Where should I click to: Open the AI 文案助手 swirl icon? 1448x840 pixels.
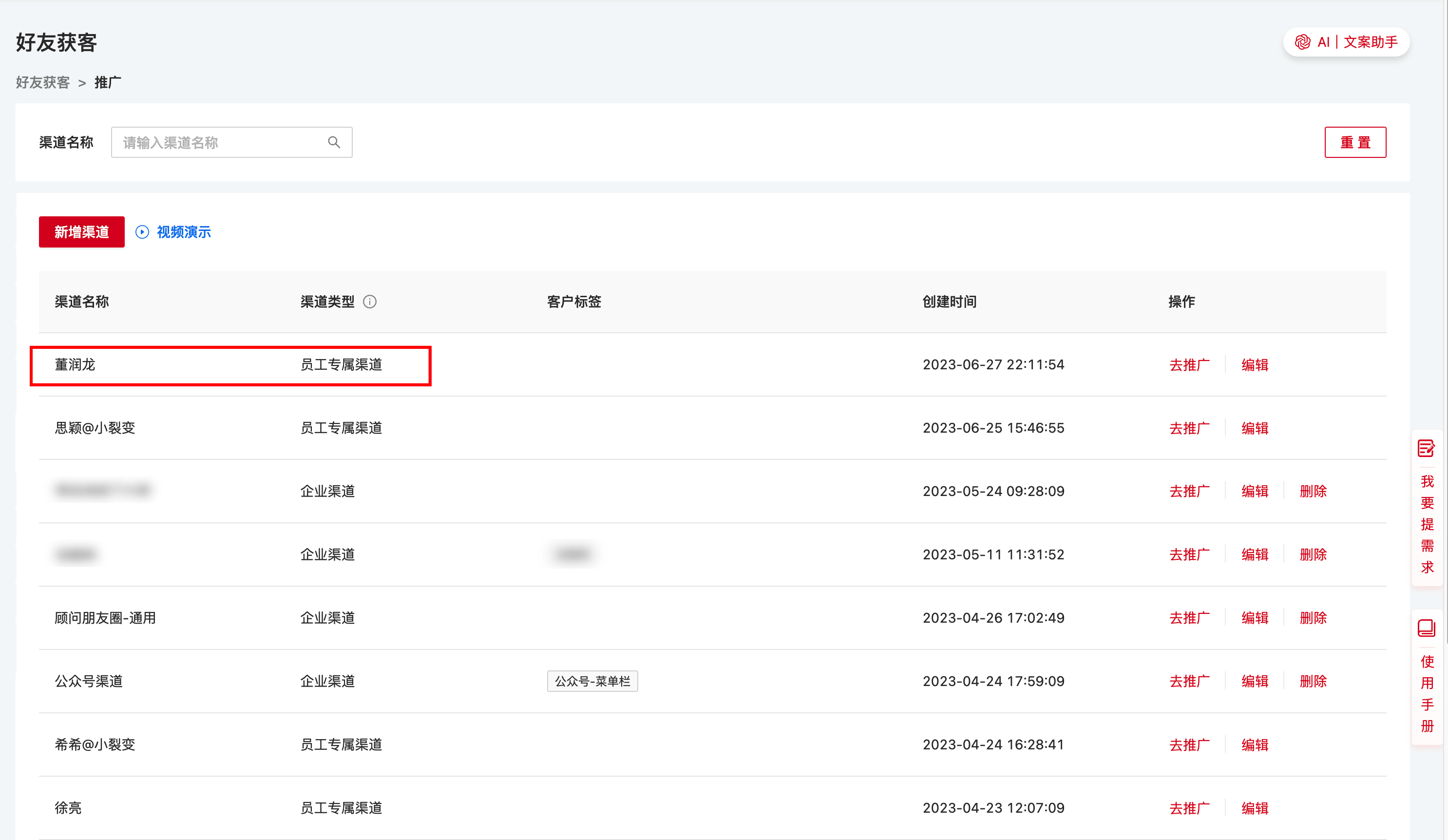(1303, 42)
